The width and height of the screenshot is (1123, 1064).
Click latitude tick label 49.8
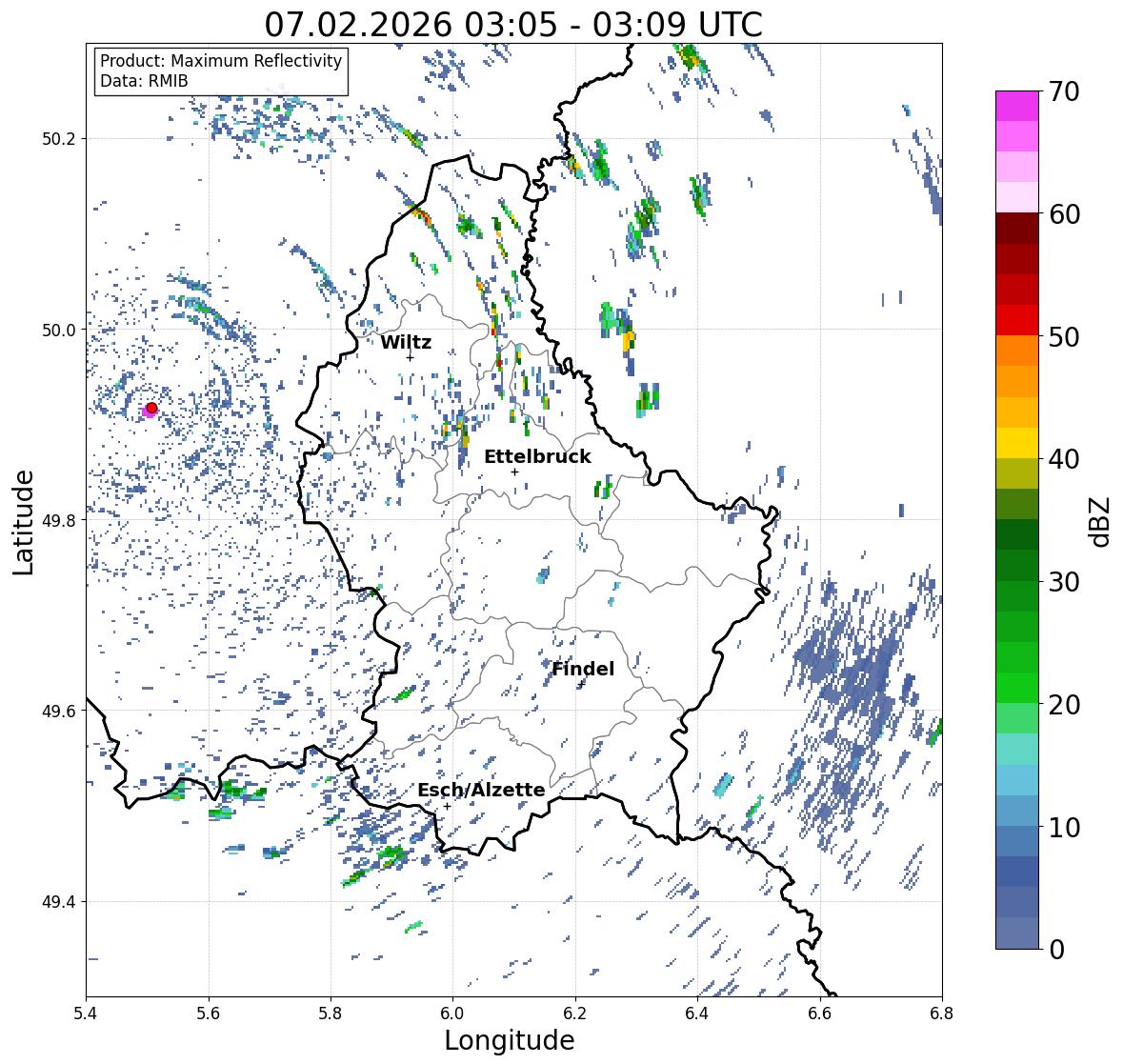pos(59,520)
